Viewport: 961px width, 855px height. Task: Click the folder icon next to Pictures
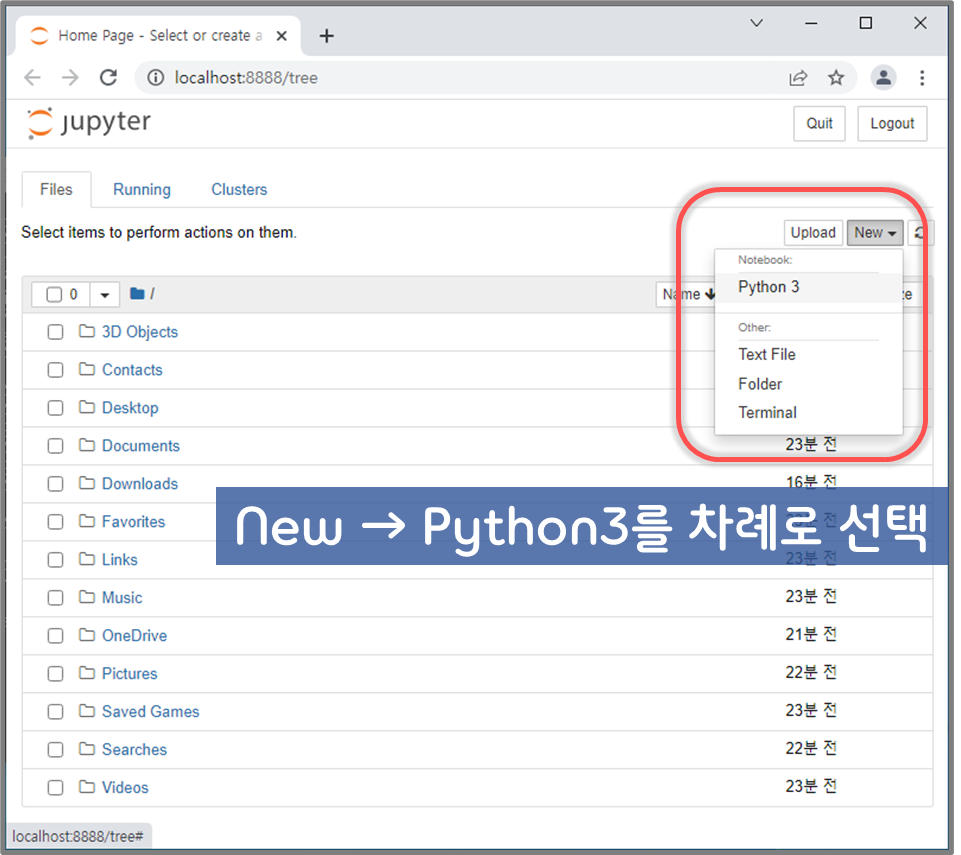tap(87, 673)
